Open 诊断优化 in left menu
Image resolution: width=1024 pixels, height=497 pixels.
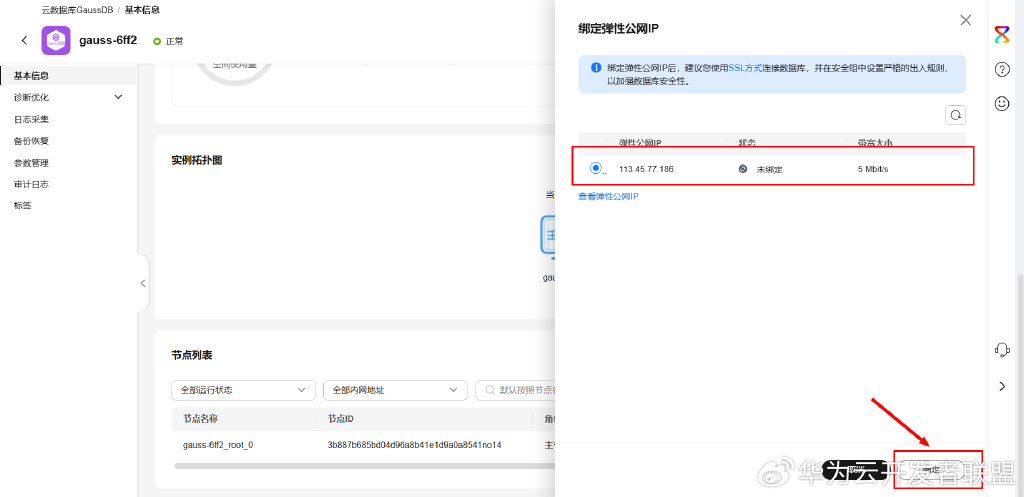[x=31, y=97]
